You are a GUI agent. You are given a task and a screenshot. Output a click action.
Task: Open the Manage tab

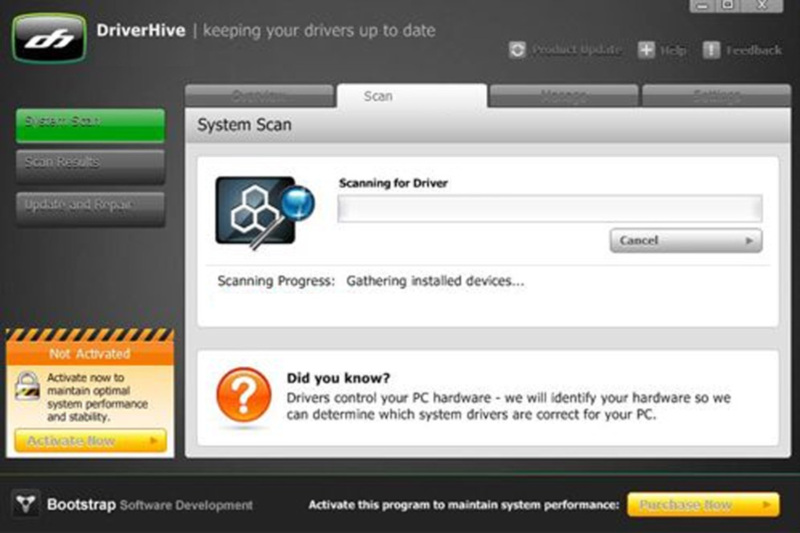(x=564, y=96)
